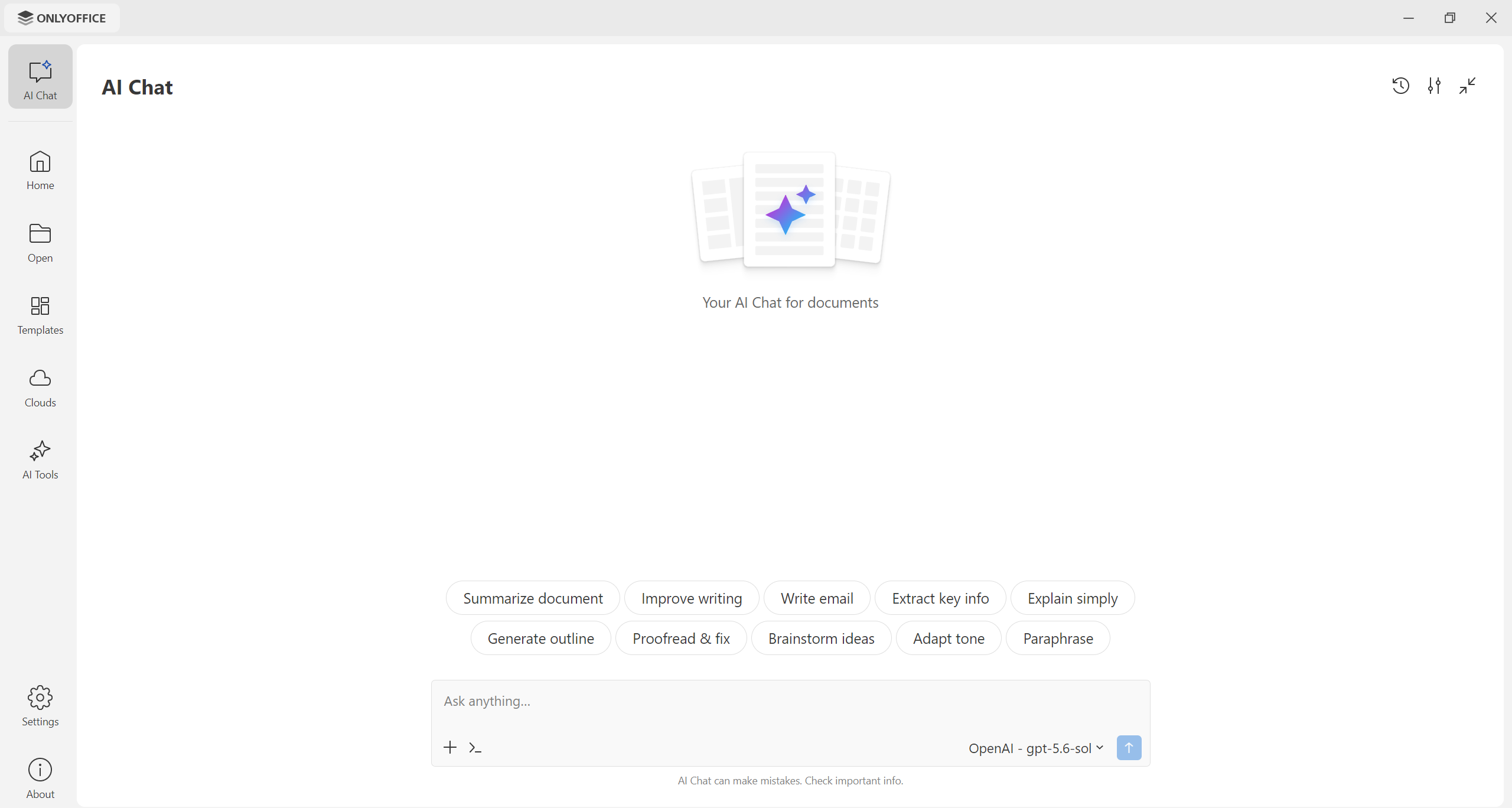
Task: Pick the Paraphrase suggestion
Action: (1058, 638)
